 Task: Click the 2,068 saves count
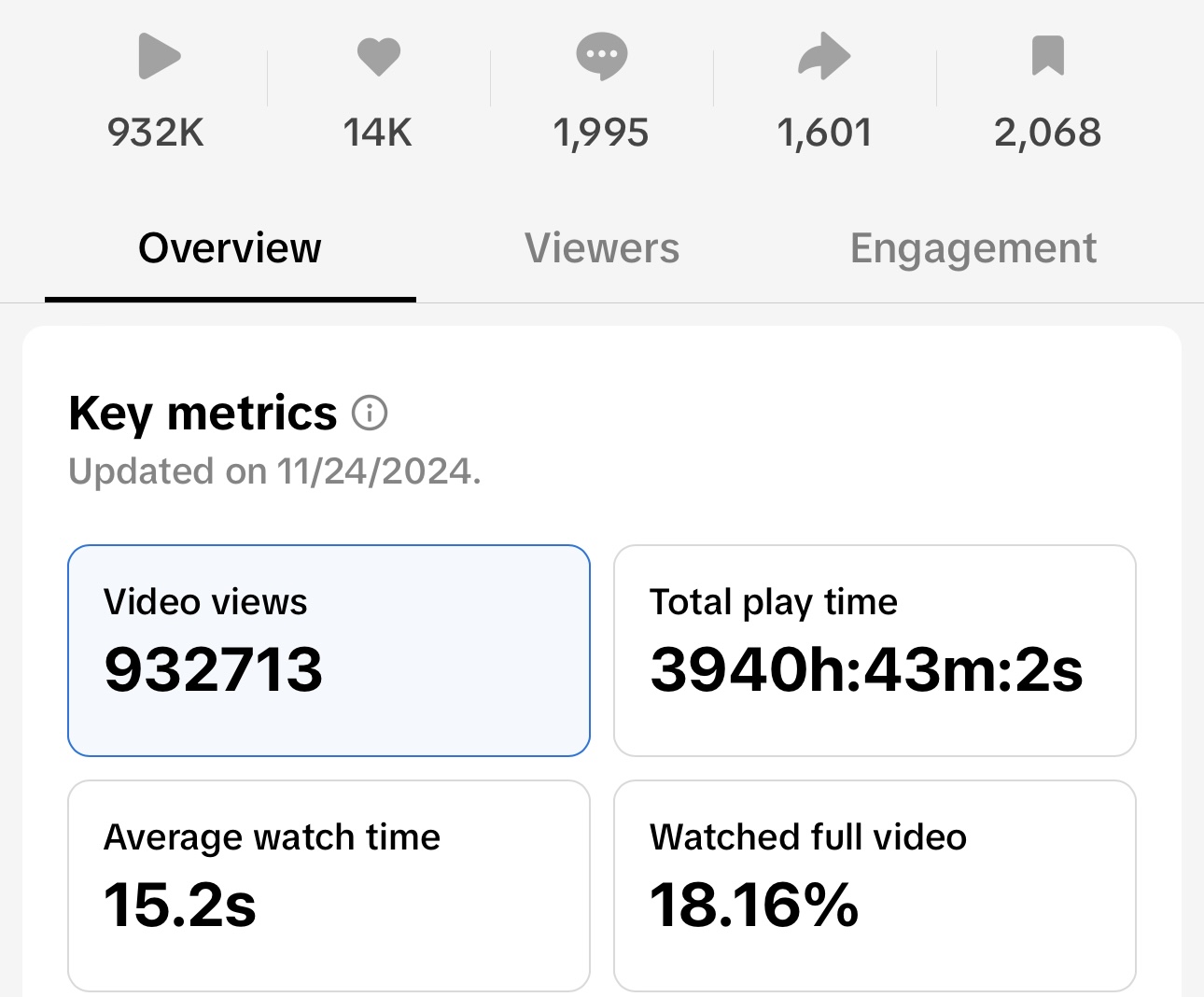coord(1047,133)
